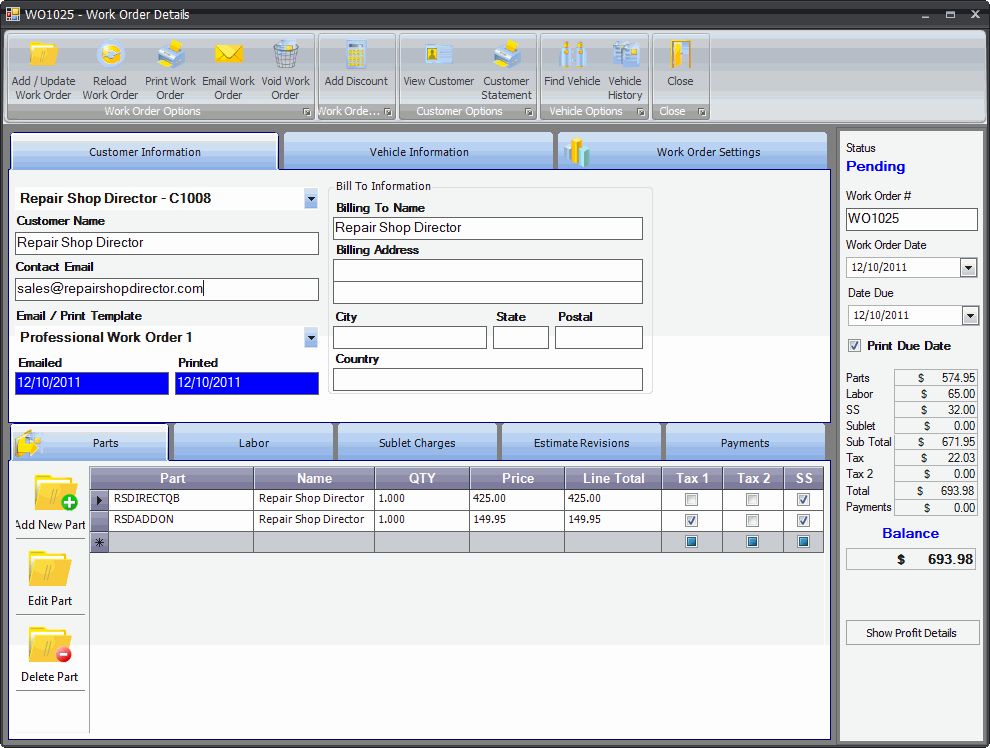Click the Emailed date field
Viewport: 990px width, 748px height.
(x=92, y=383)
